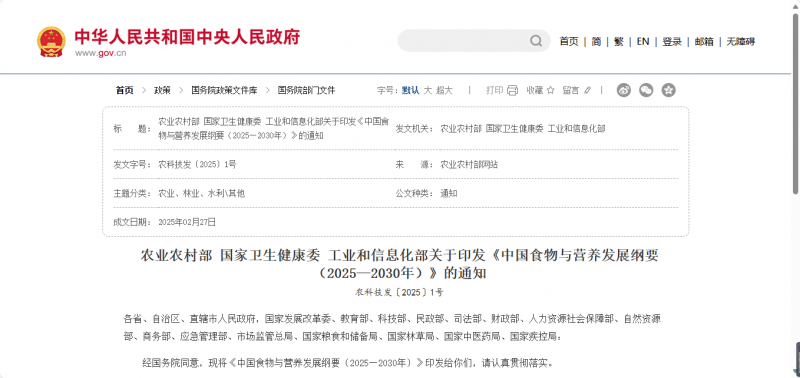This screenshot has width=800, height=378.
Task: Switch to simplified Chinese 简
Action: point(596,42)
